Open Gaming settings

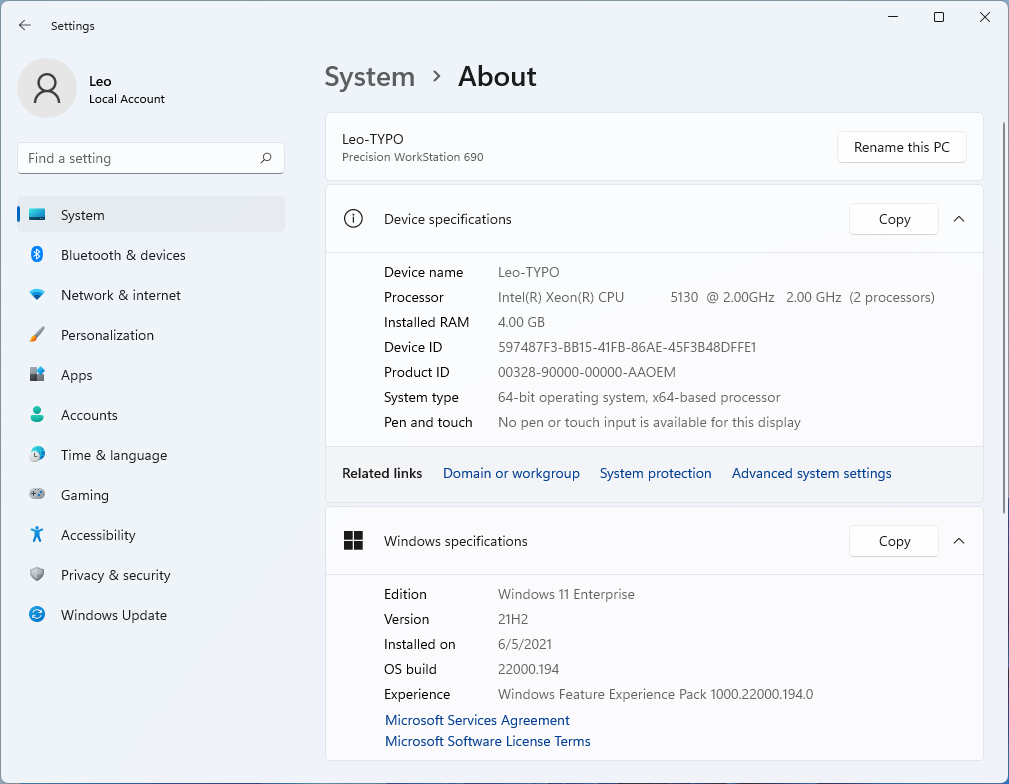[151, 494]
